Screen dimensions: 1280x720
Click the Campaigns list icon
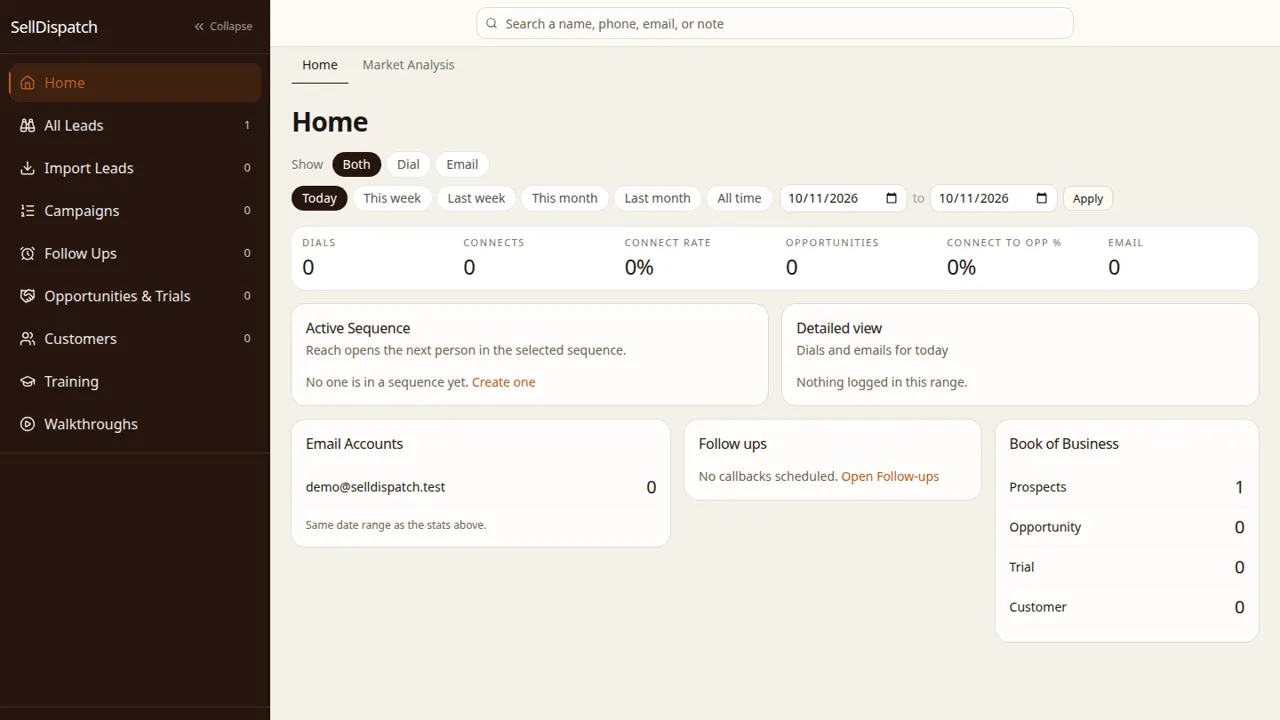(27, 211)
